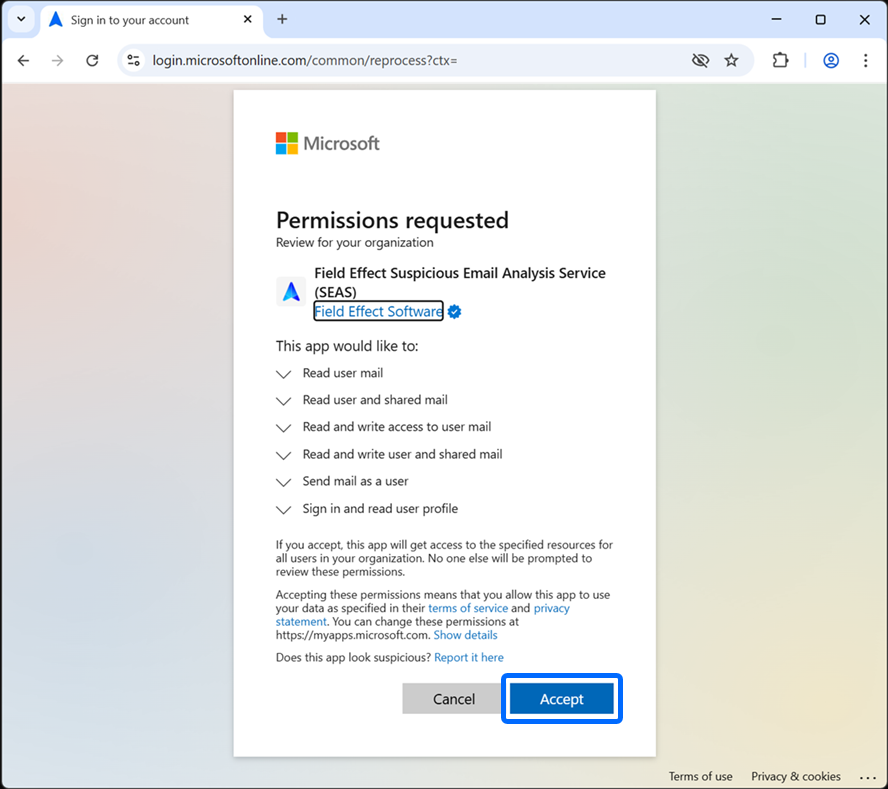Go back to the previous page
Screen dimensions: 888x789
pyautogui.click(x=23, y=60)
